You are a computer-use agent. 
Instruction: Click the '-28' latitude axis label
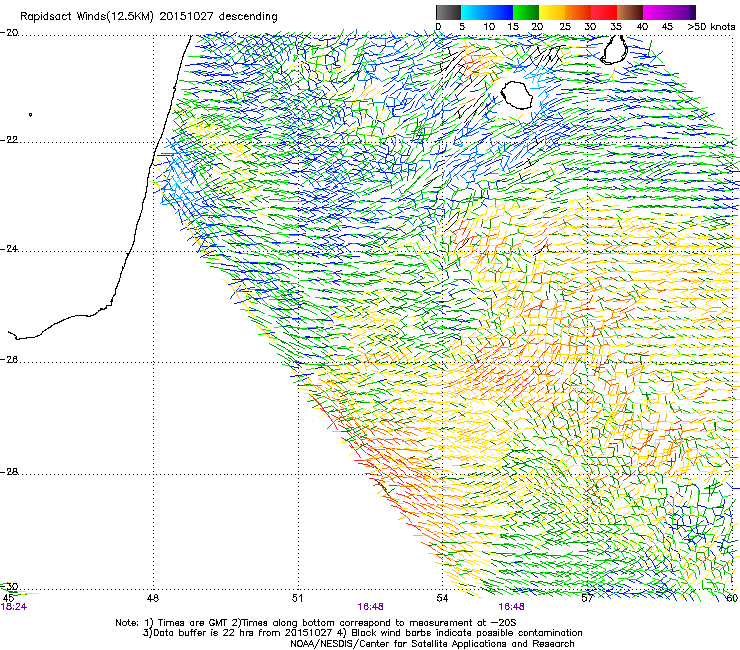click(x=9, y=472)
